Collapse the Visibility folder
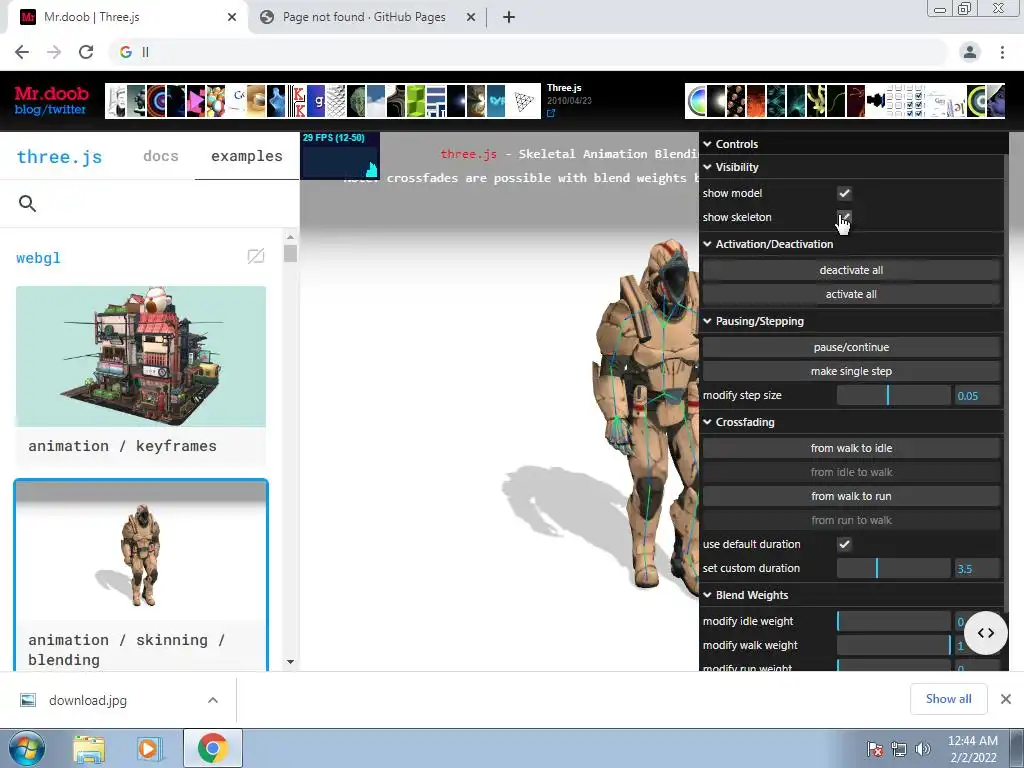This screenshot has width=1024, height=768. [852, 167]
